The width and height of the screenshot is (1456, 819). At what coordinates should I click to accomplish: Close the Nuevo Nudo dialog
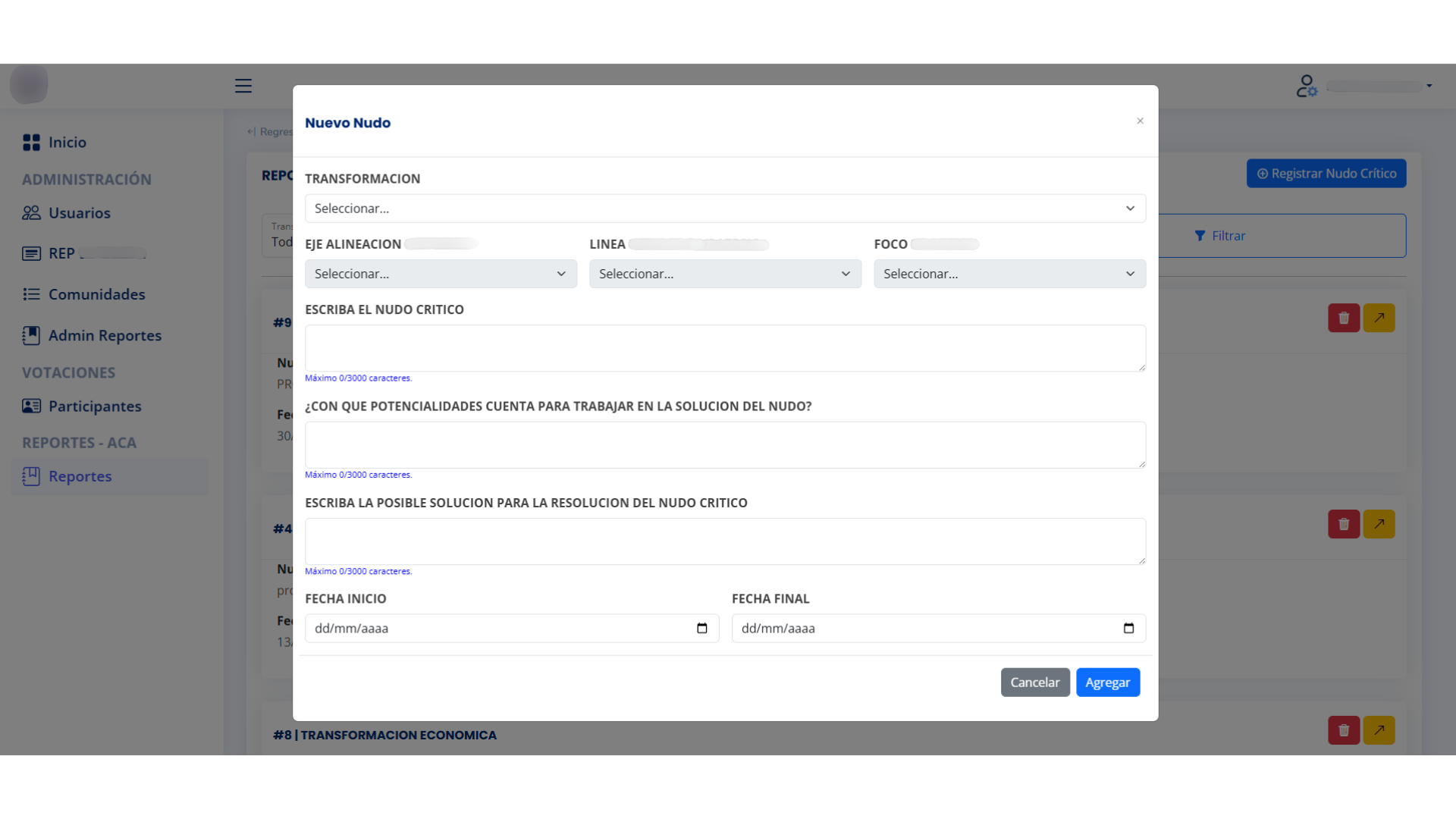[1140, 121]
